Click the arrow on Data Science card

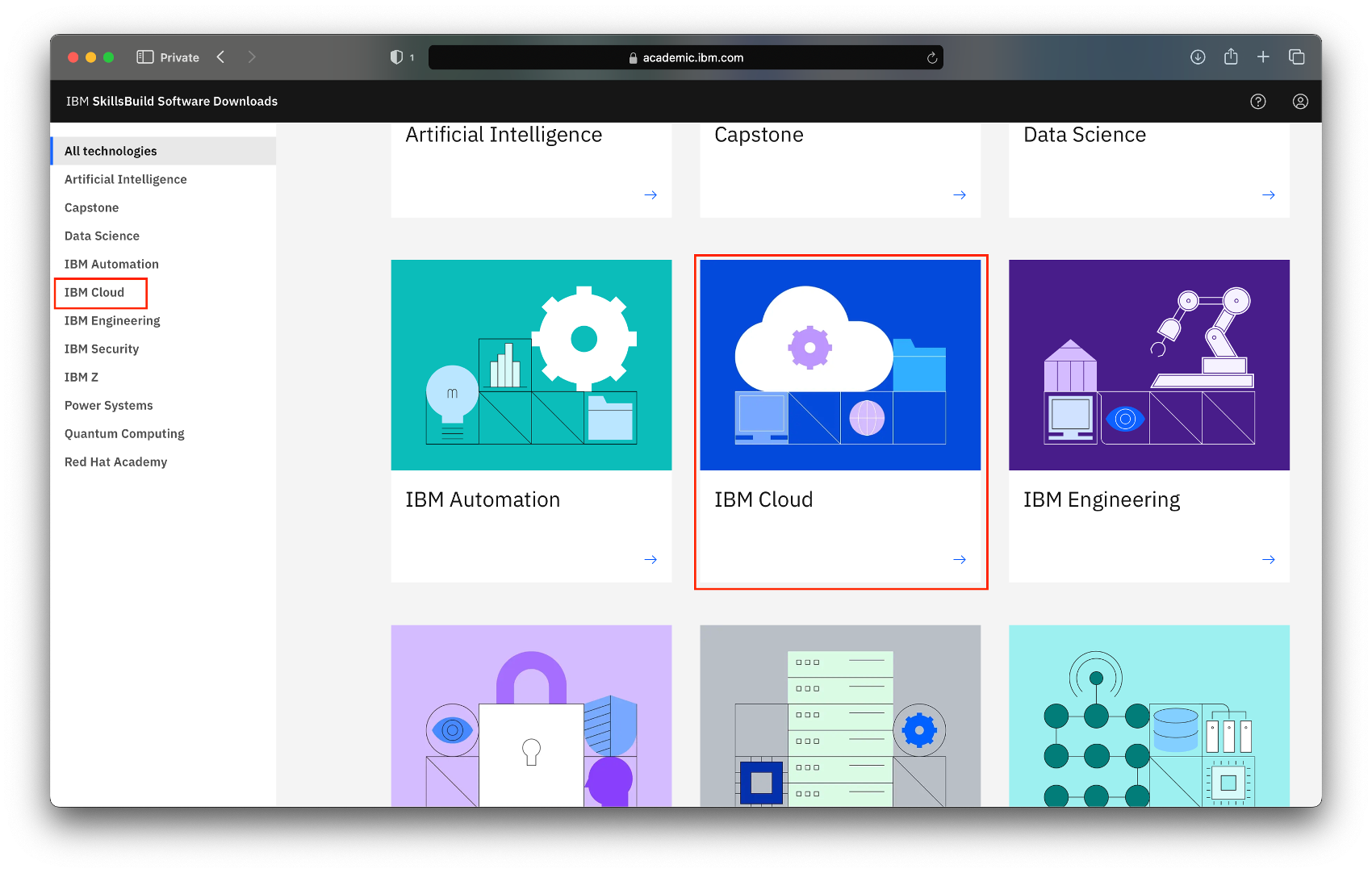1269,195
